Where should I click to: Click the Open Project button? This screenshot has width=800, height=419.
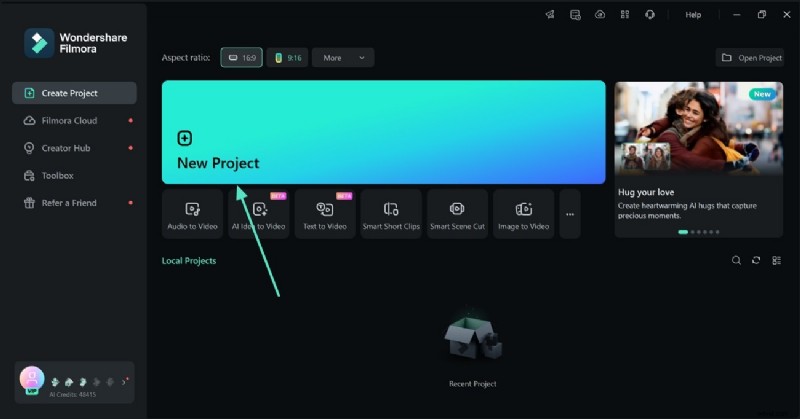point(751,58)
